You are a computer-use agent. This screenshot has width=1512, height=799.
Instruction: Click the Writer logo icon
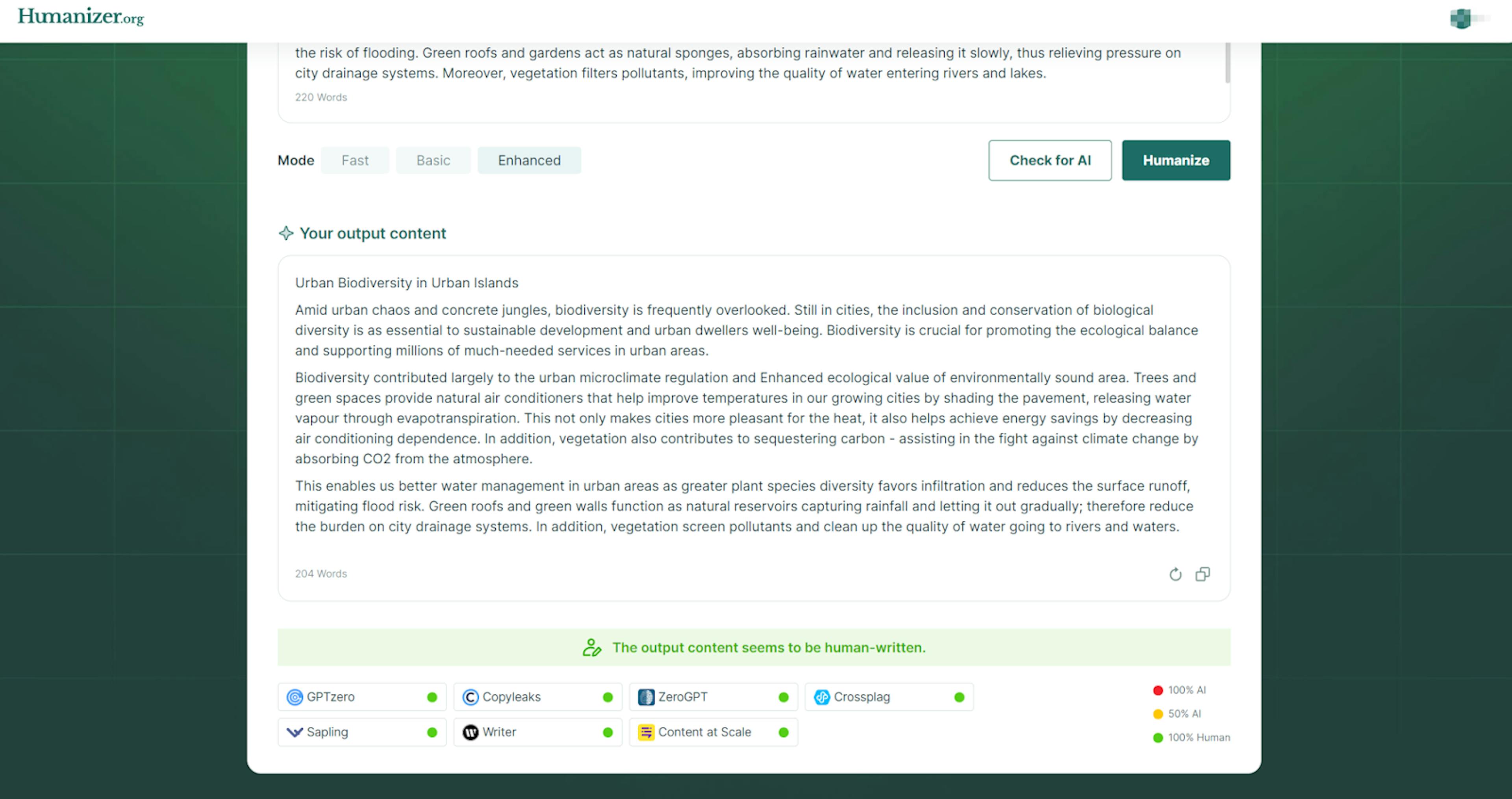pos(470,732)
